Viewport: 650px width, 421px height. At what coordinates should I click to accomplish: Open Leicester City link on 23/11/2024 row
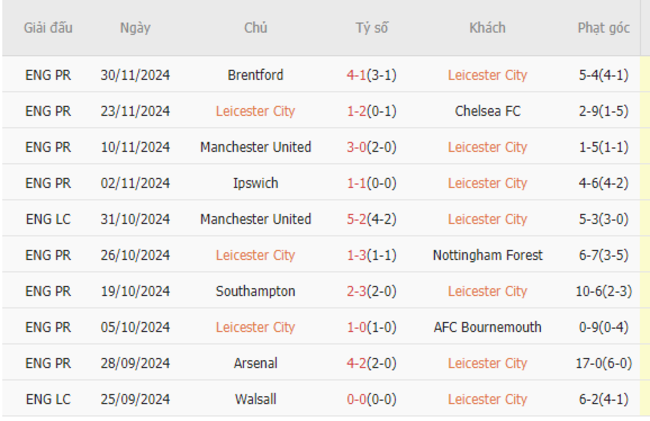click(255, 111)
